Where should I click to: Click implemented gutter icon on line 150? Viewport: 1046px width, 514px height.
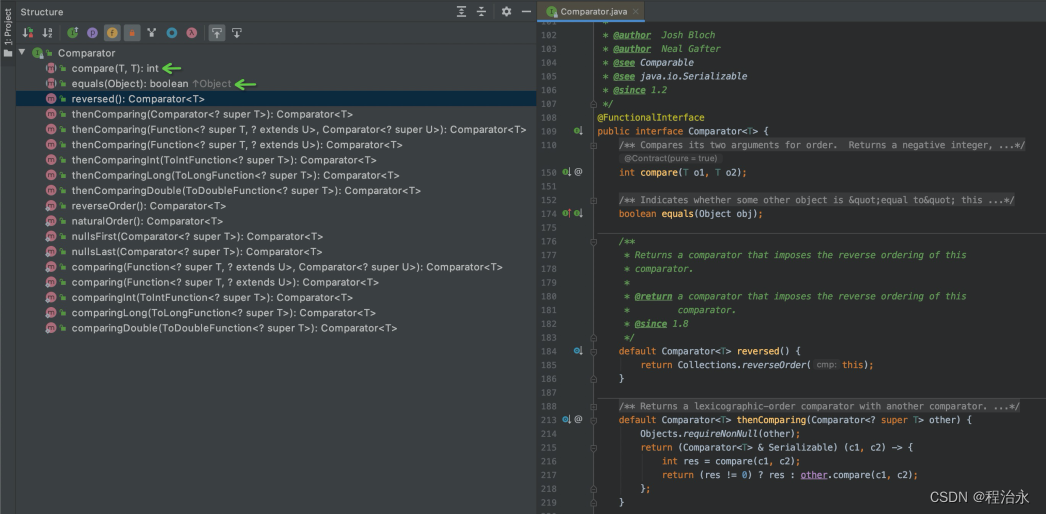pyautogui.click(x=566, y=172)
